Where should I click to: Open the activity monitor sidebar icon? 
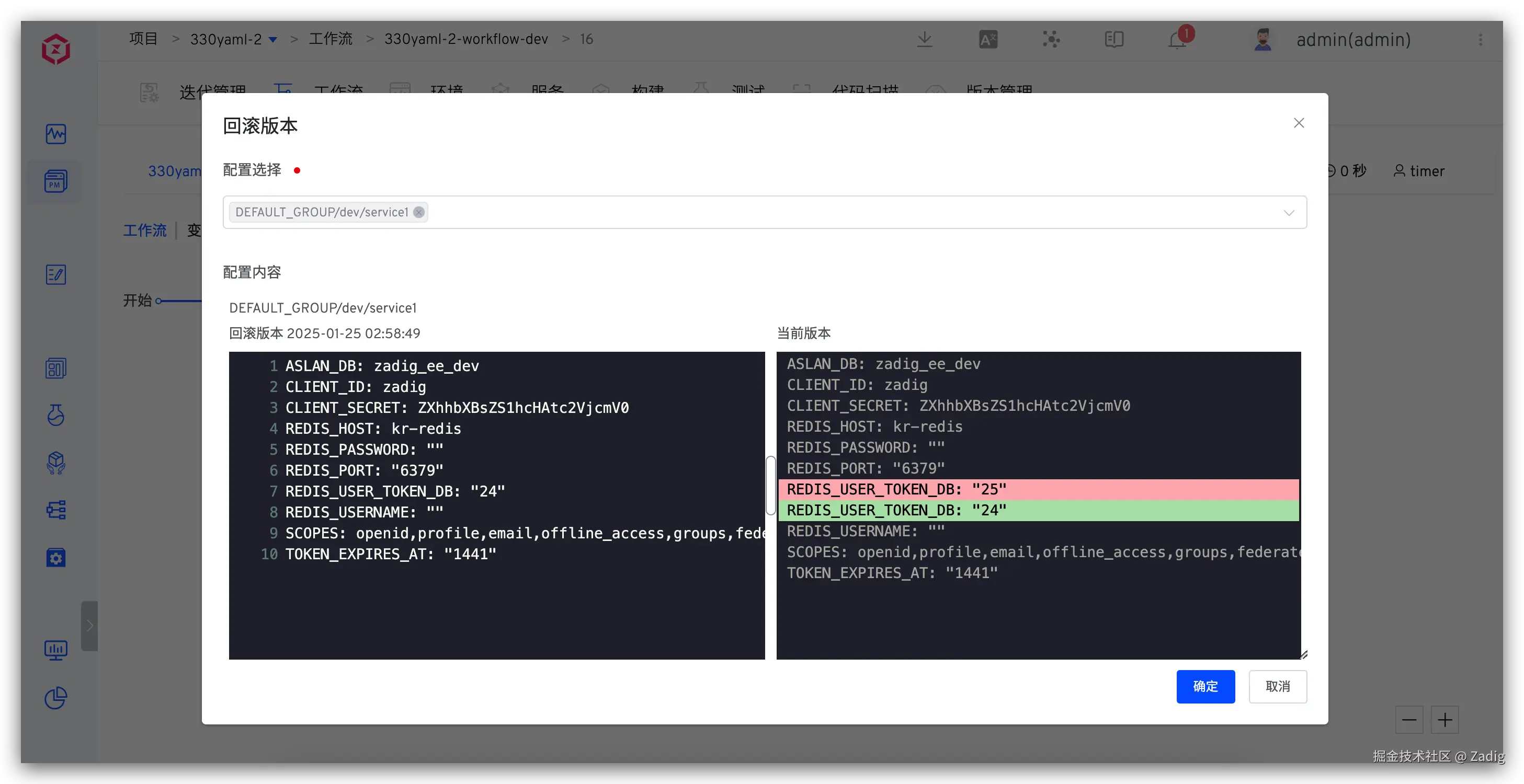55,134
